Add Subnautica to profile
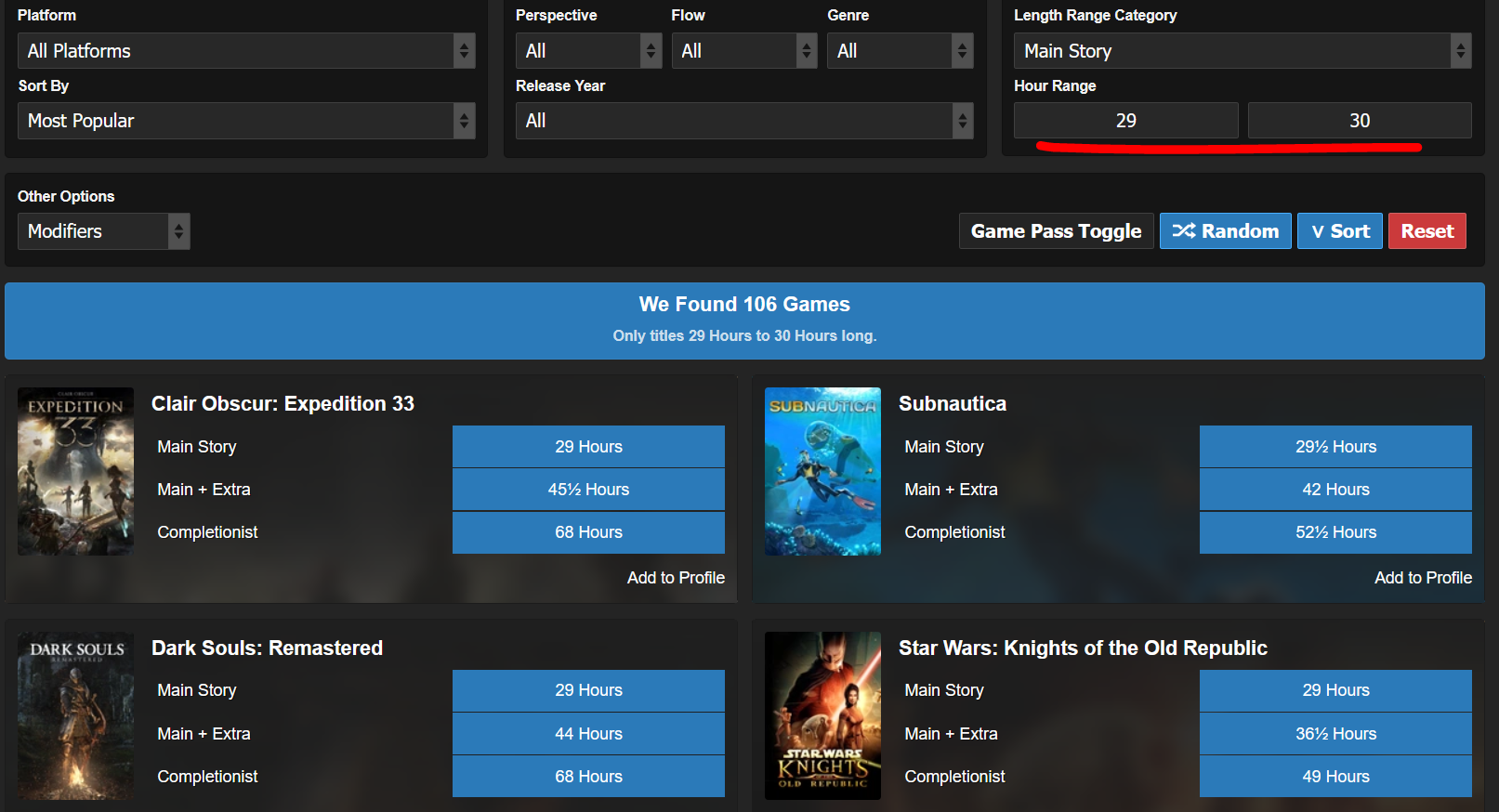This screenshot has width=1499, height=812. click(1423, 578)
